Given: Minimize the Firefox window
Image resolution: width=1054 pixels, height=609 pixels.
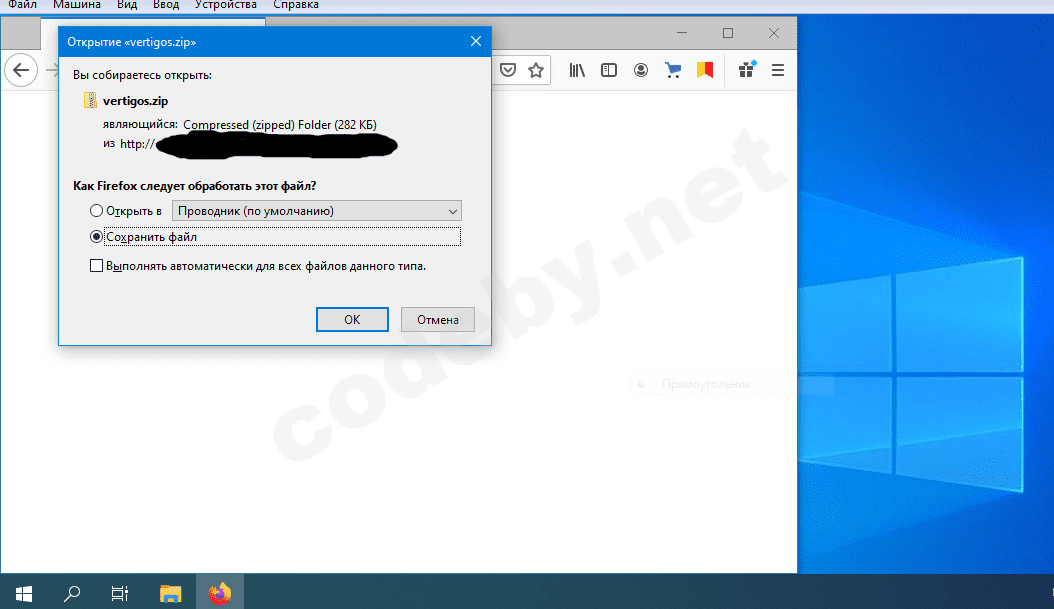Looking at the screenshot, I should 682,33.
